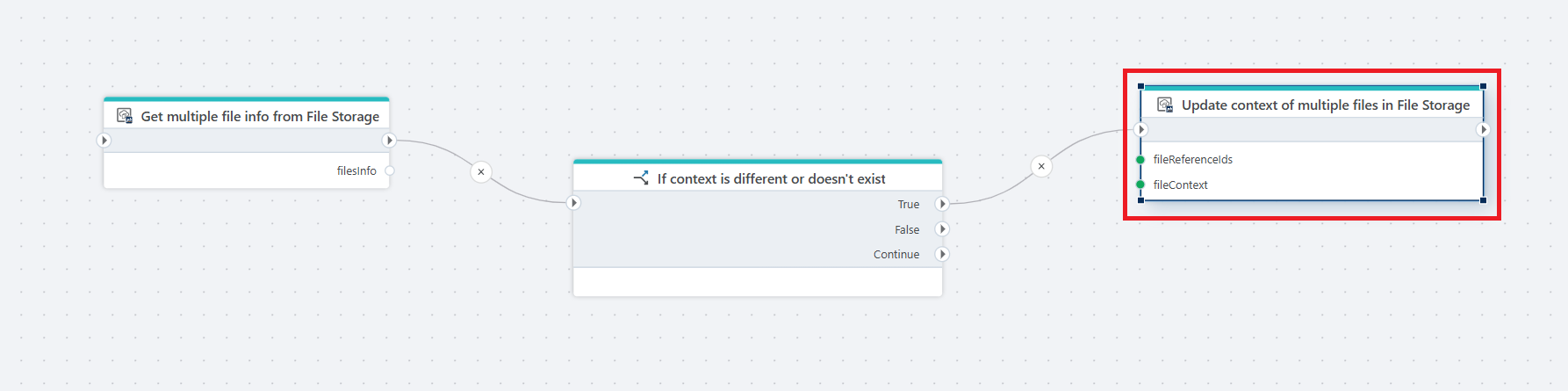Click the False output port arrow
1568x391 pixels.
[x=942, y=229]
